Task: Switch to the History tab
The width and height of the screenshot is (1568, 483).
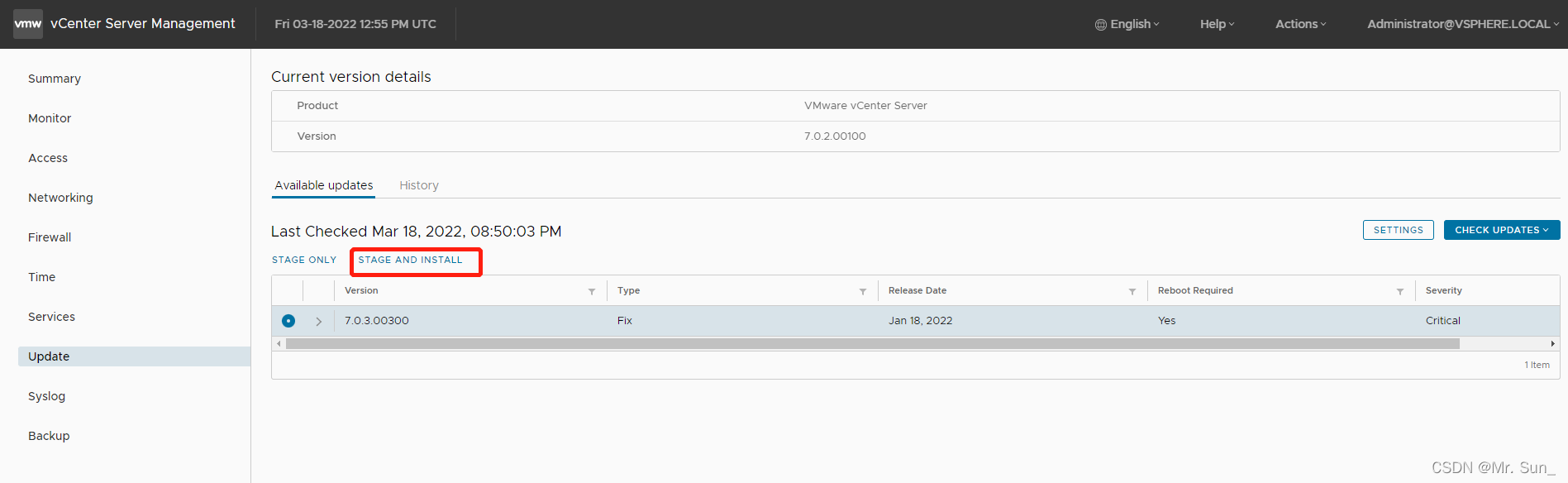Action: click(419, 185)
